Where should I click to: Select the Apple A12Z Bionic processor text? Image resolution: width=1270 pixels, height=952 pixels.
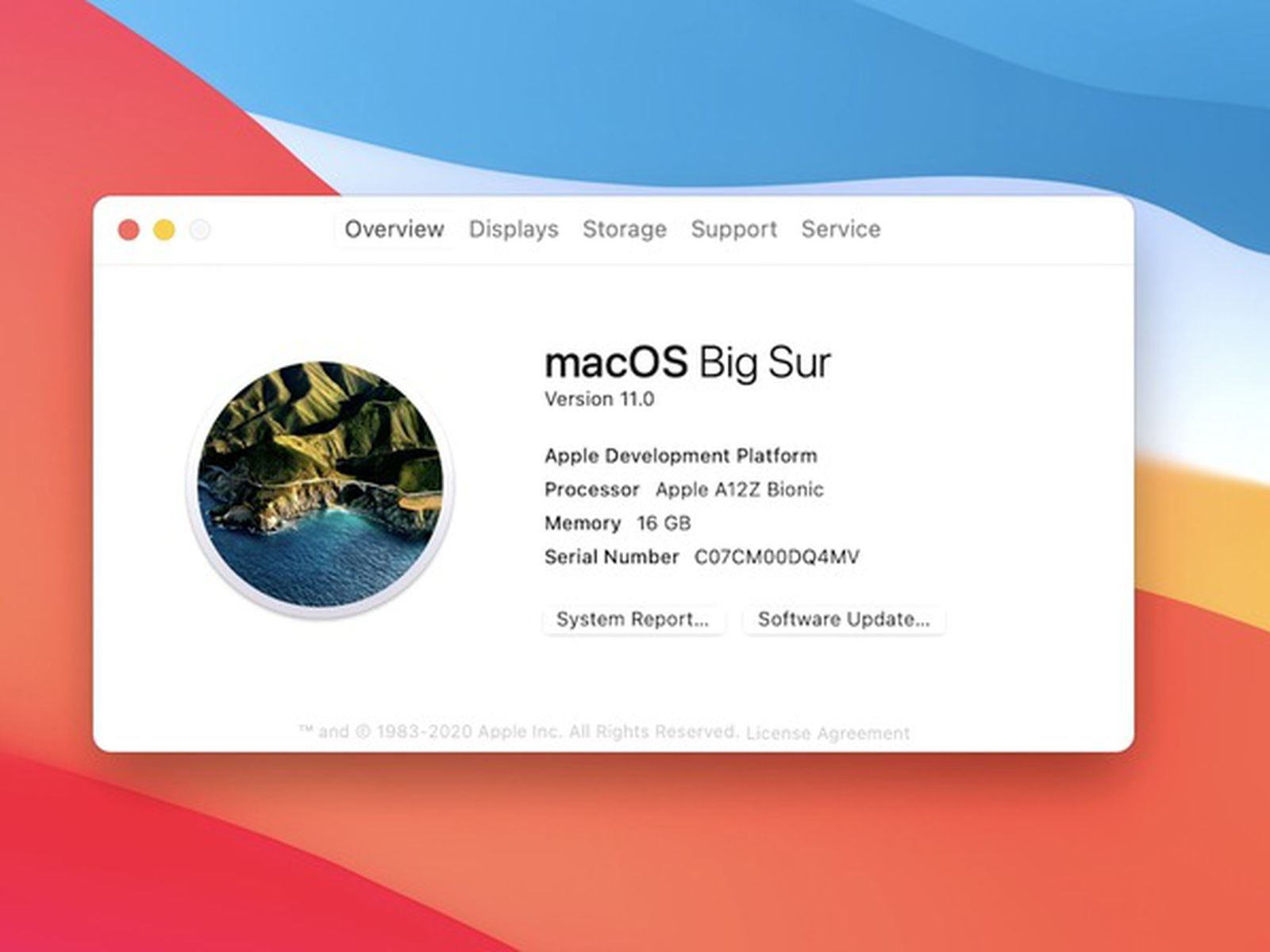(739, 489)
